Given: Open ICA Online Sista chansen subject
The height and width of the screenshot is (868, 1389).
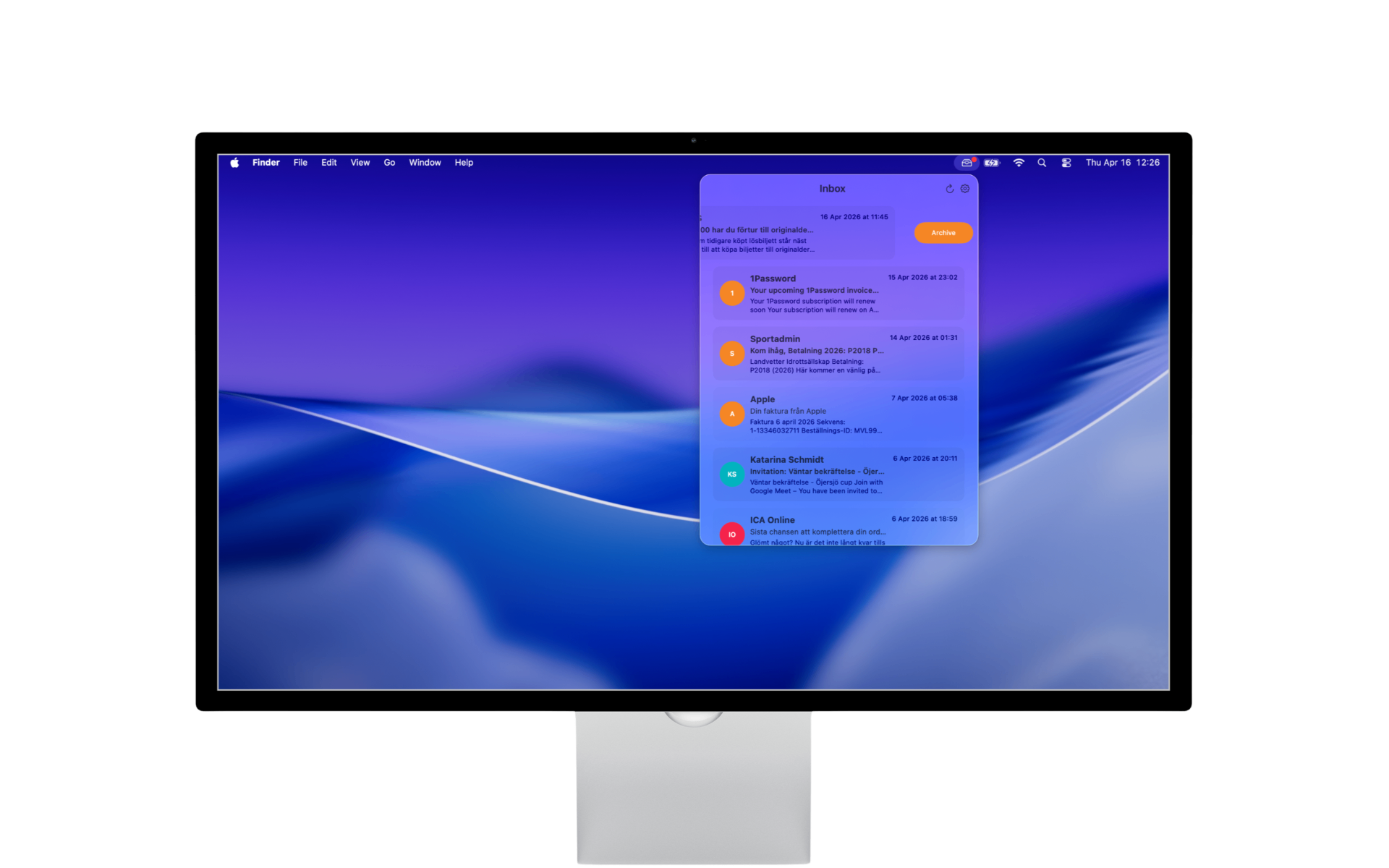Looking at the screenshot, I should pos(817,532).
